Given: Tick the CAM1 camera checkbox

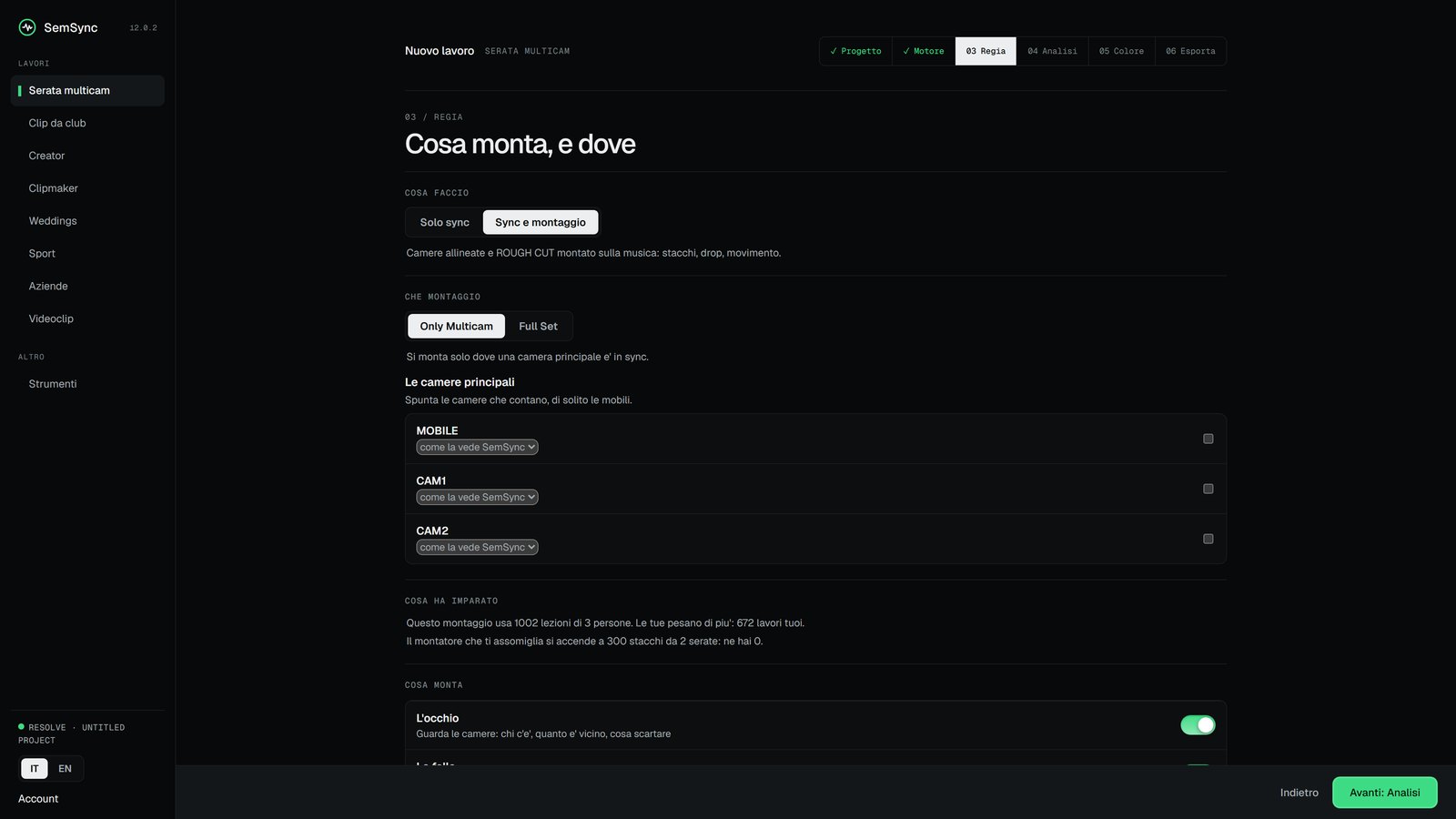Looking at the screenshot, I should click(1208, 489).
